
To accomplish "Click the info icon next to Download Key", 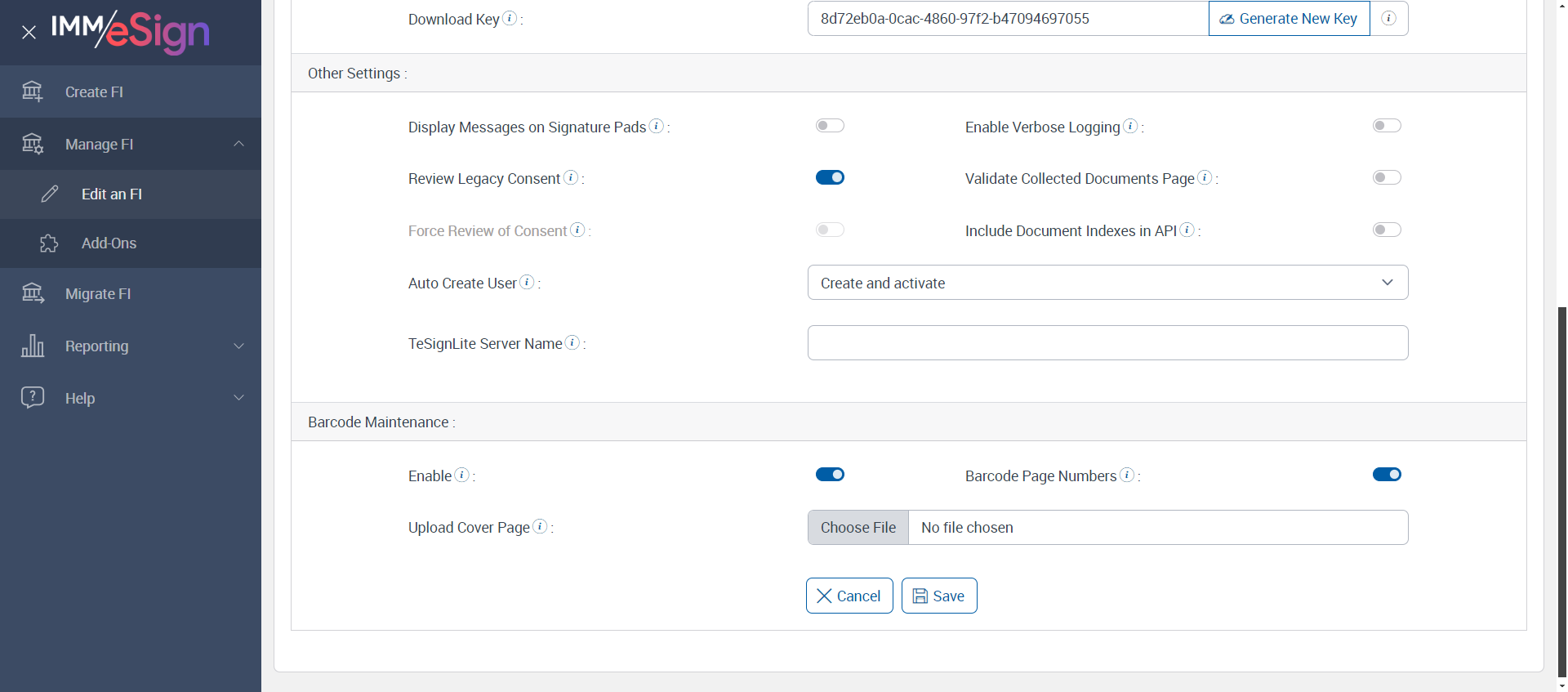I will tap(510, 18).
